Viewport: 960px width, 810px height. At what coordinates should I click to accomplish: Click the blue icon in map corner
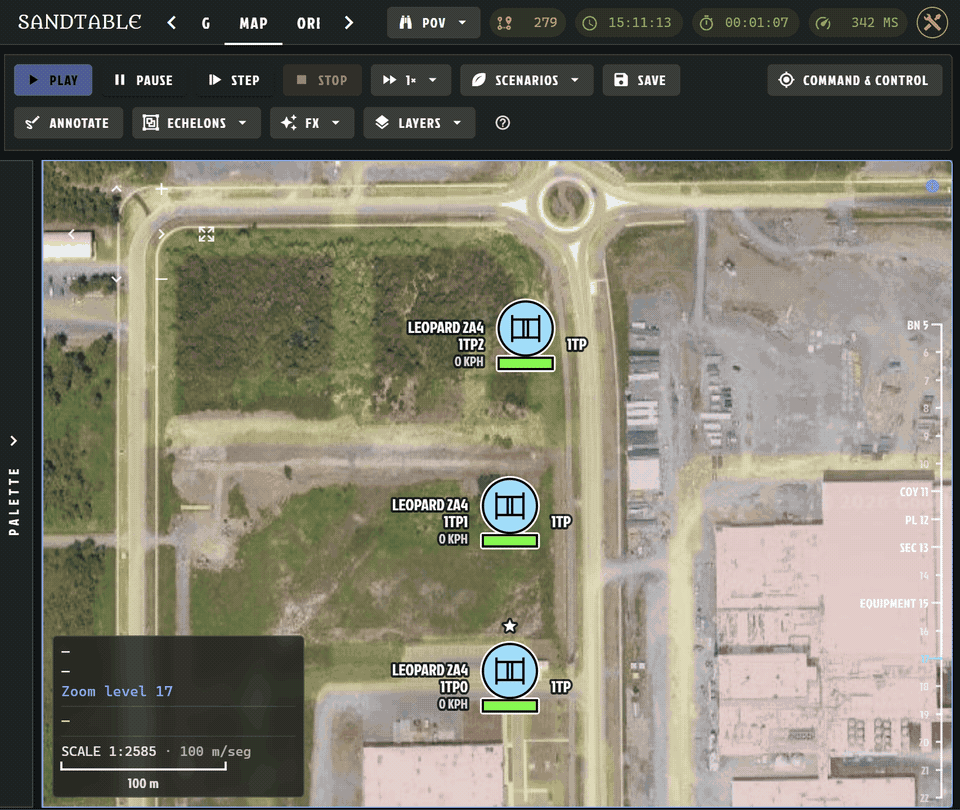click(x=932, y=186)
